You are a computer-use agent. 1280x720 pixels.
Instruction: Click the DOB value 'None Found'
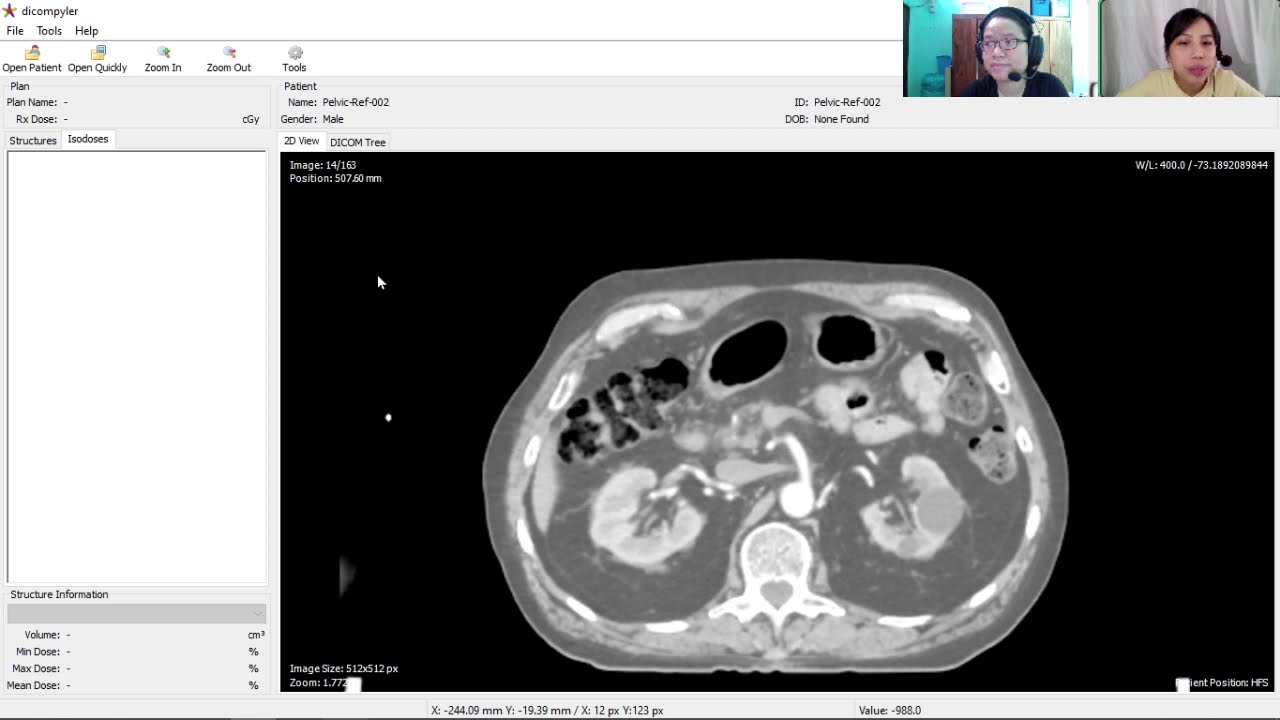(841, 119)
